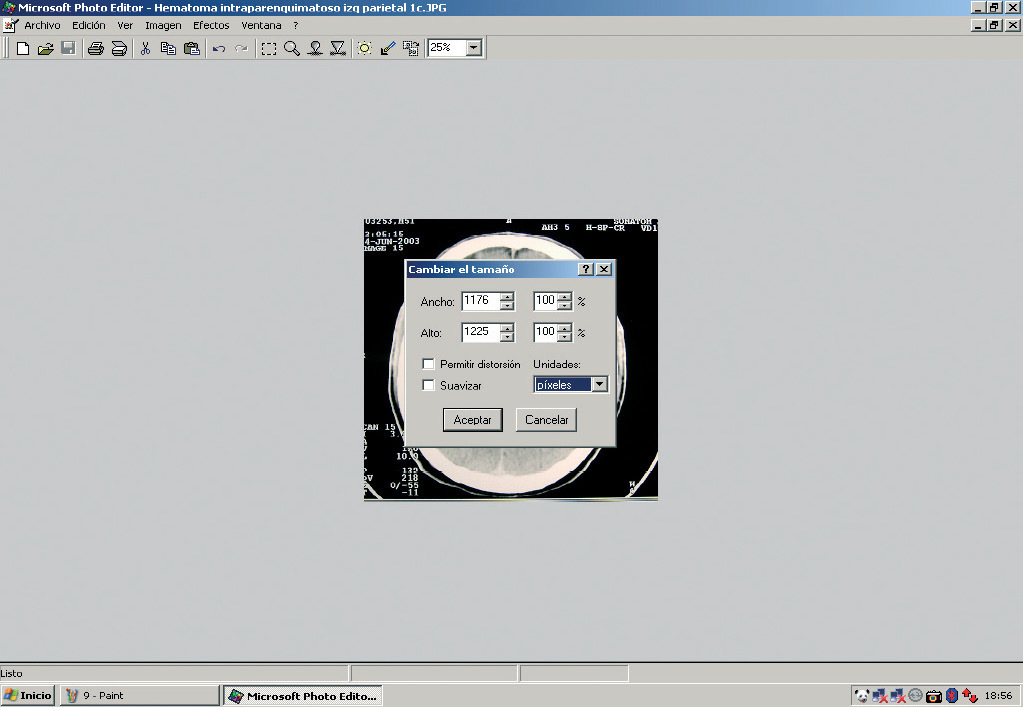Viewport: 1023px width, 707px height.
Task: Click the Paste clipboard icon
Action: click(x=191, y=48)
